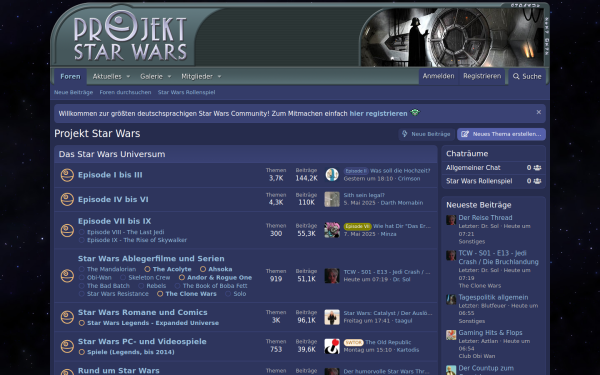Click the subforum circle icon beside The Acolyte
This screenshot has width=600, height=375.
[147, 269]
